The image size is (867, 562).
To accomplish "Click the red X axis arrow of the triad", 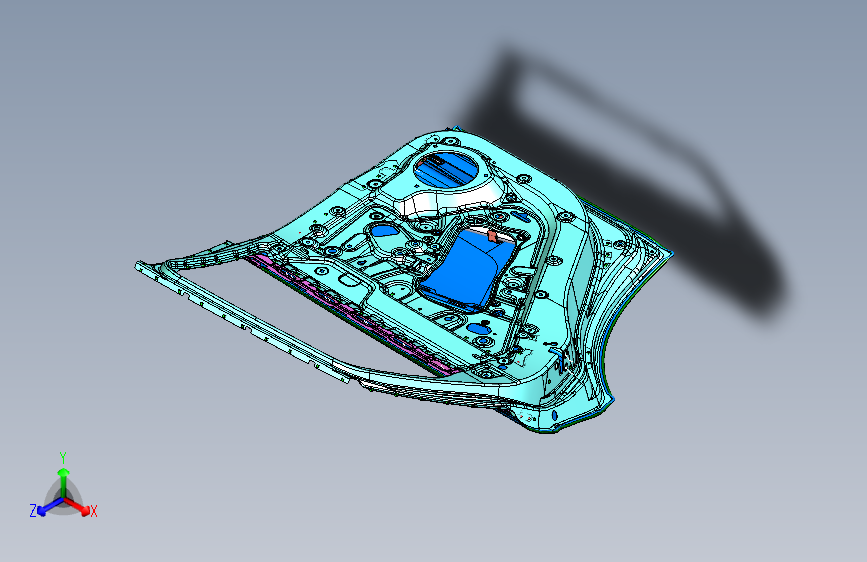I will point(79,507).
